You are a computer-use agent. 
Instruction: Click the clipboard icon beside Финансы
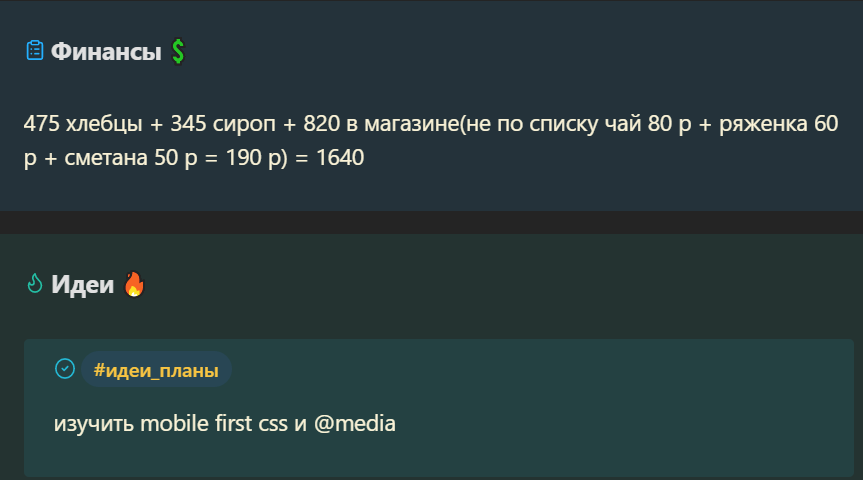tap(35, 51)
